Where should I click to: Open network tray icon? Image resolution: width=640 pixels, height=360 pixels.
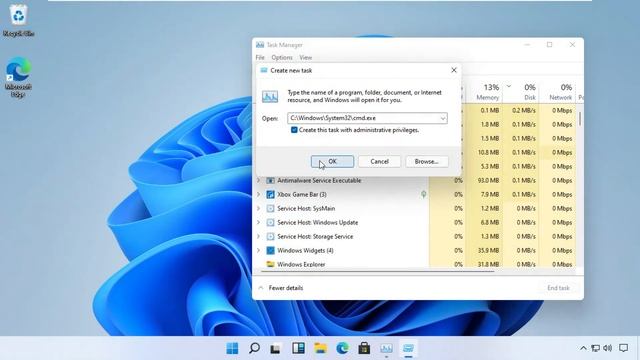coord(596,348)
